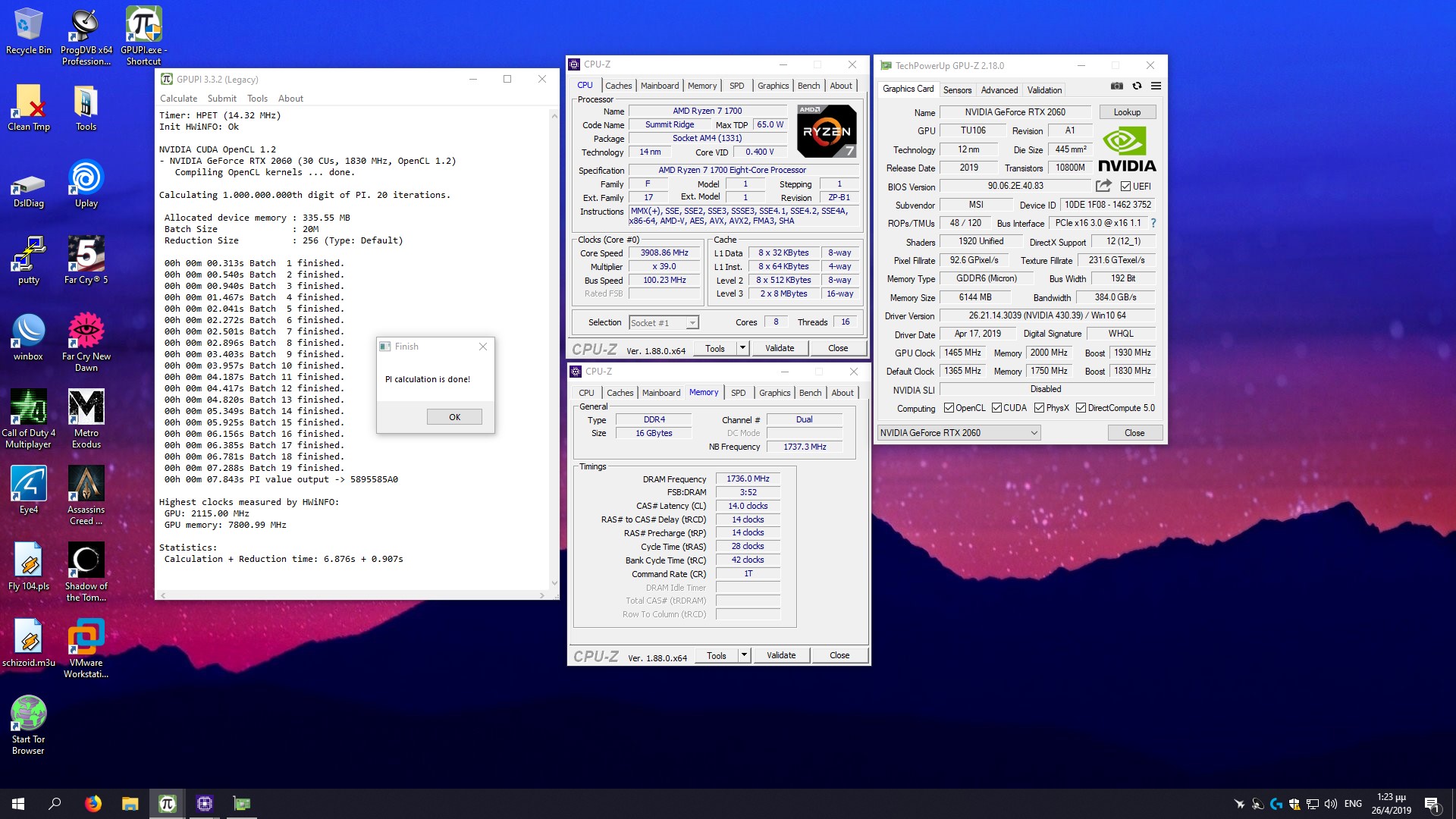Open Calculate menu in GPUPI
This screenshot has height=819, width=1456.
click(x=178, y=99)
